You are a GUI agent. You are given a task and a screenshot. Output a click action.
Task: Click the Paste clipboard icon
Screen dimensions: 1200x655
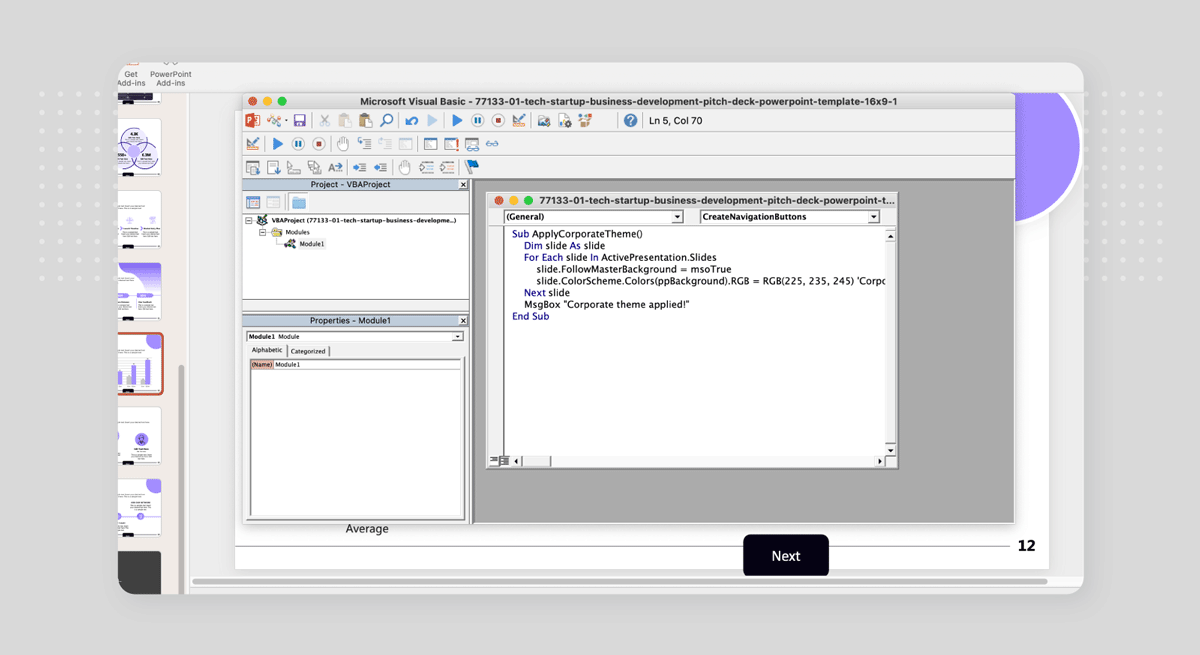pyautogui.click(x=365, y=120)
